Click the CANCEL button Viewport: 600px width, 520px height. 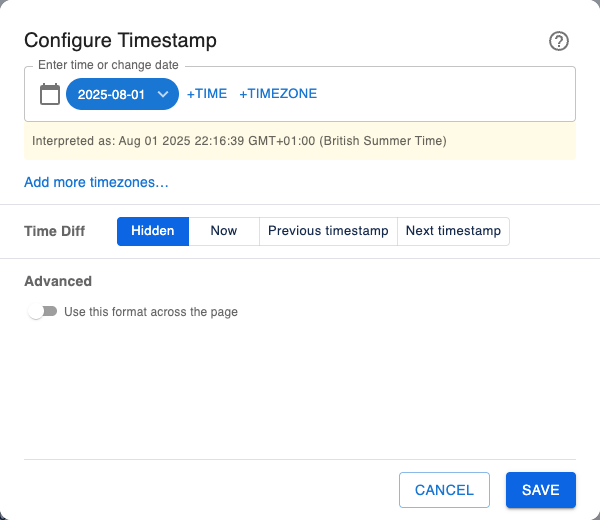[444, 490]
